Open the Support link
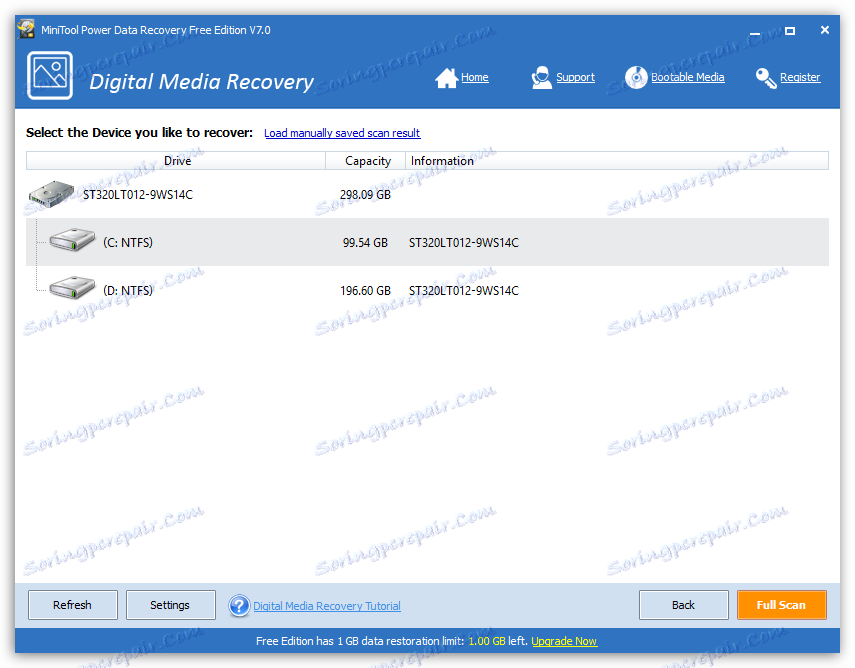This screenshot has width=855, height=668. [575, 77]
